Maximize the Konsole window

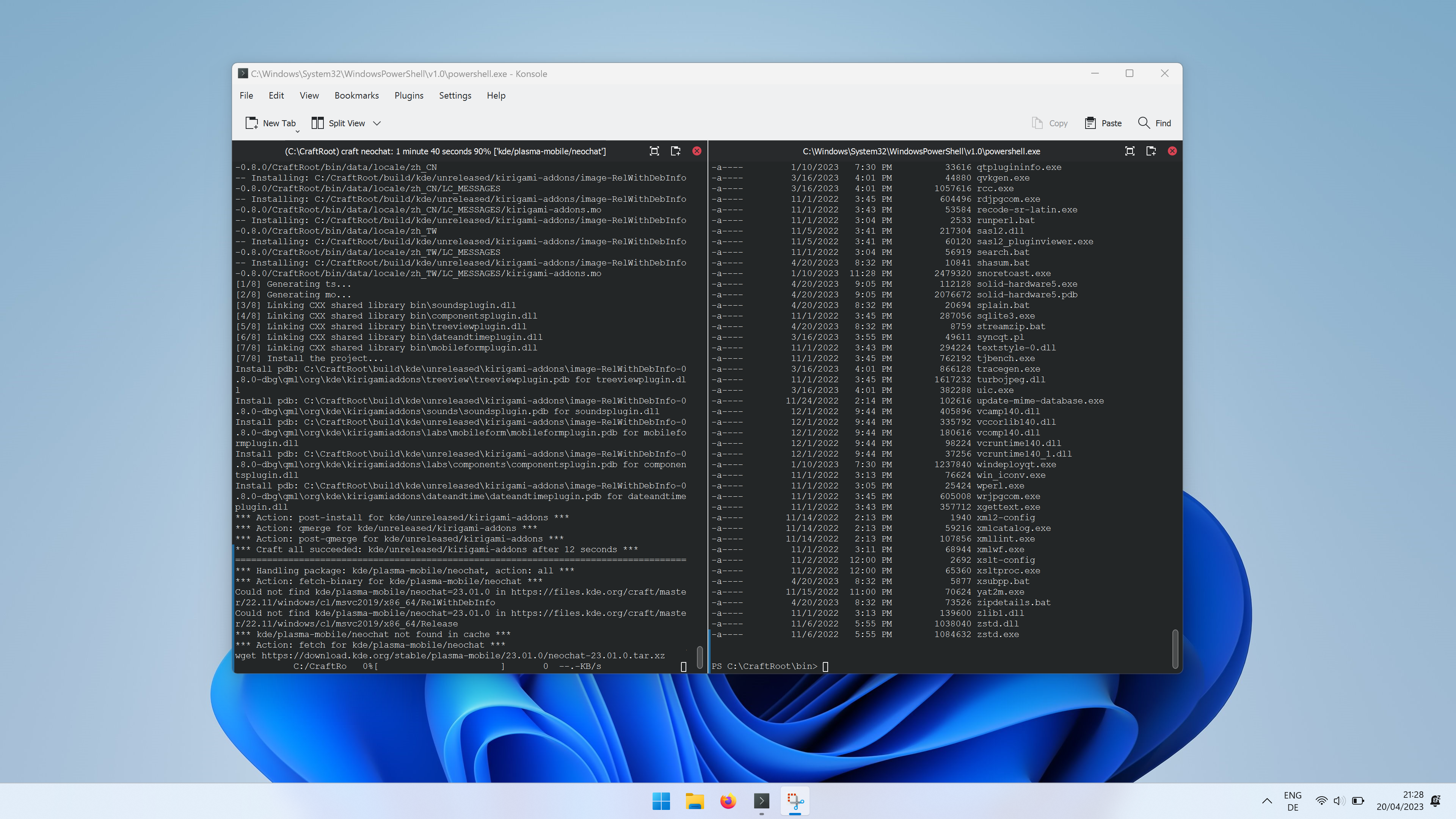coord(1129,74)
